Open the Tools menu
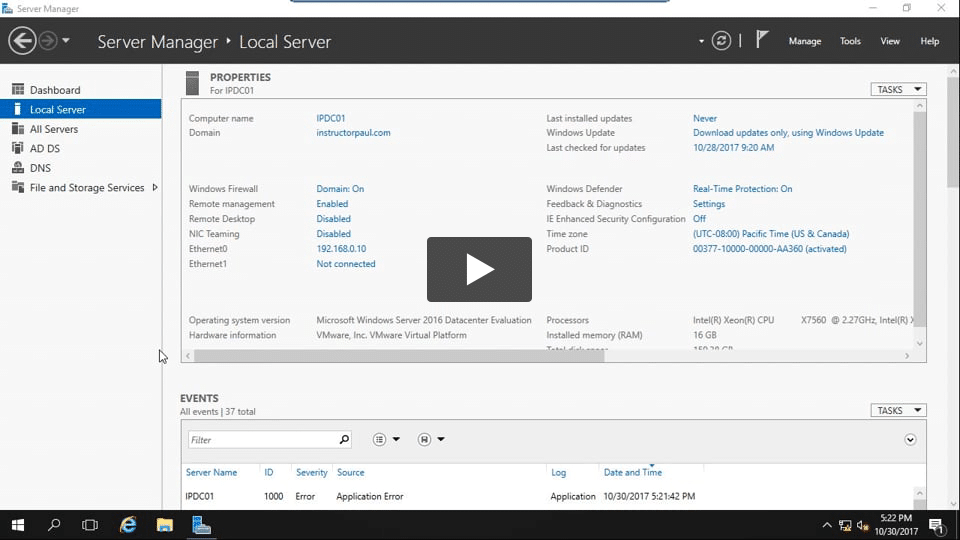The image size is (960, 540). coord(850,41)
